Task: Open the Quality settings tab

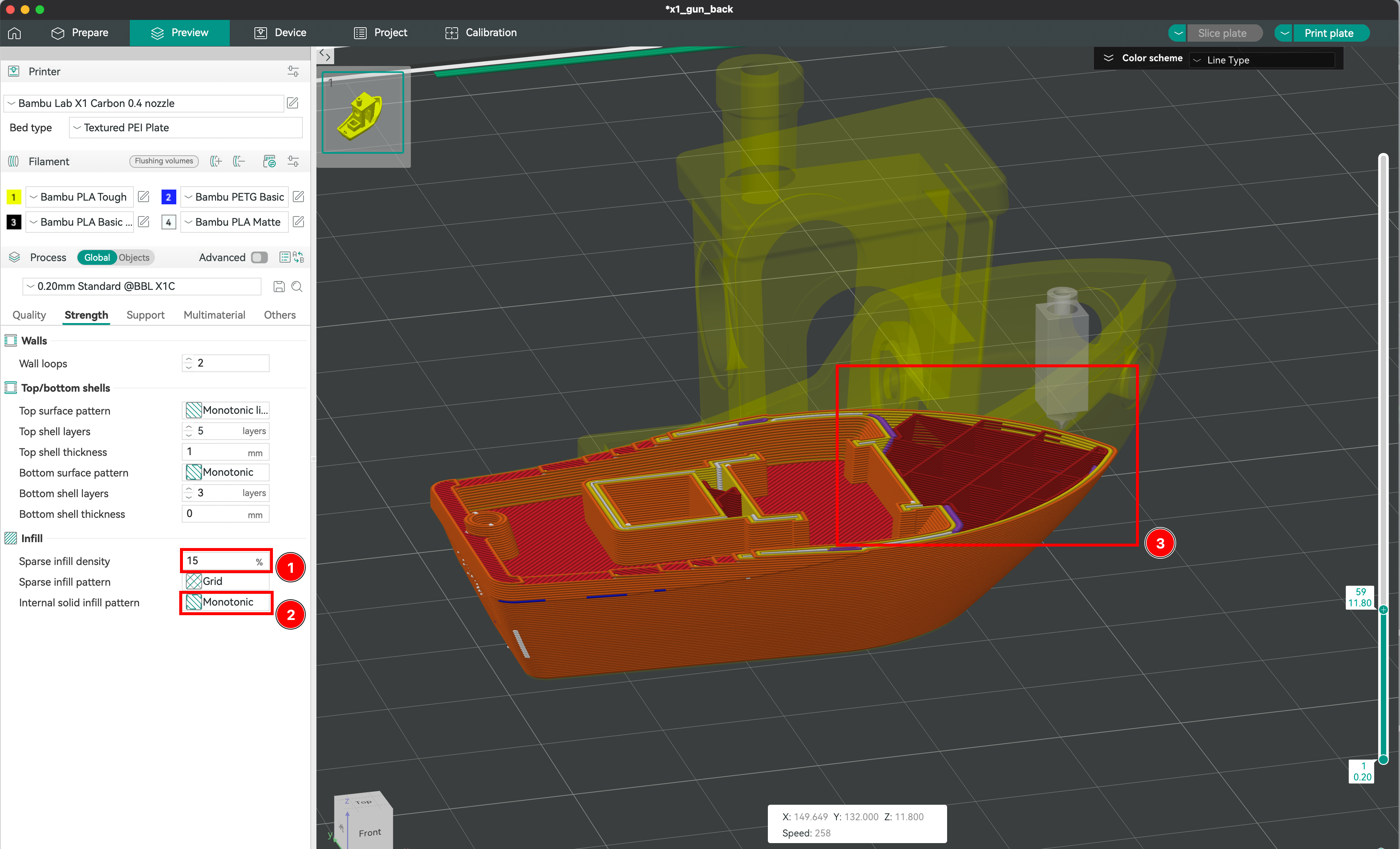Action: coord(29,315)
